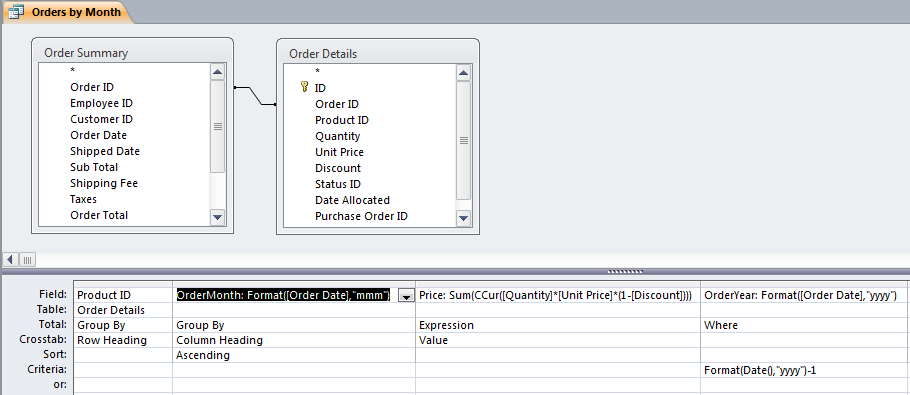Screen dimensions: 910x395
Task: Click the Ascending Sort cell
Action: click(294, 355)
